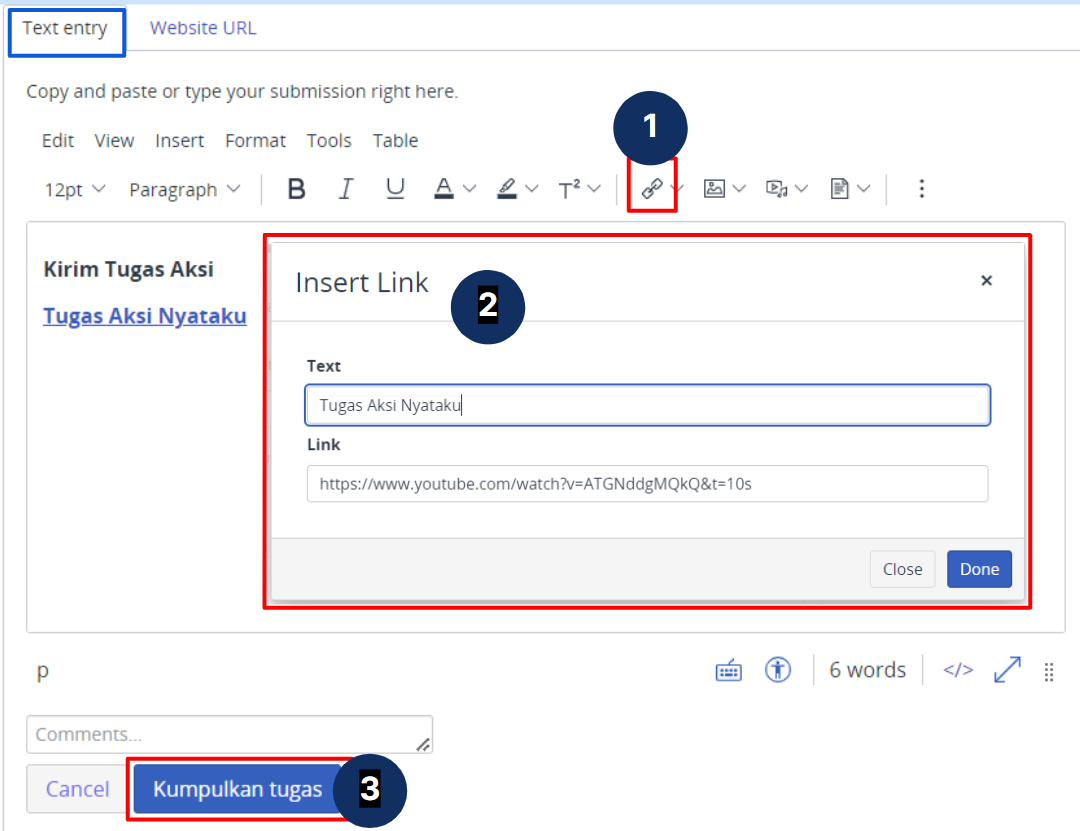Apply italic formatting to text

coord(346,189)
